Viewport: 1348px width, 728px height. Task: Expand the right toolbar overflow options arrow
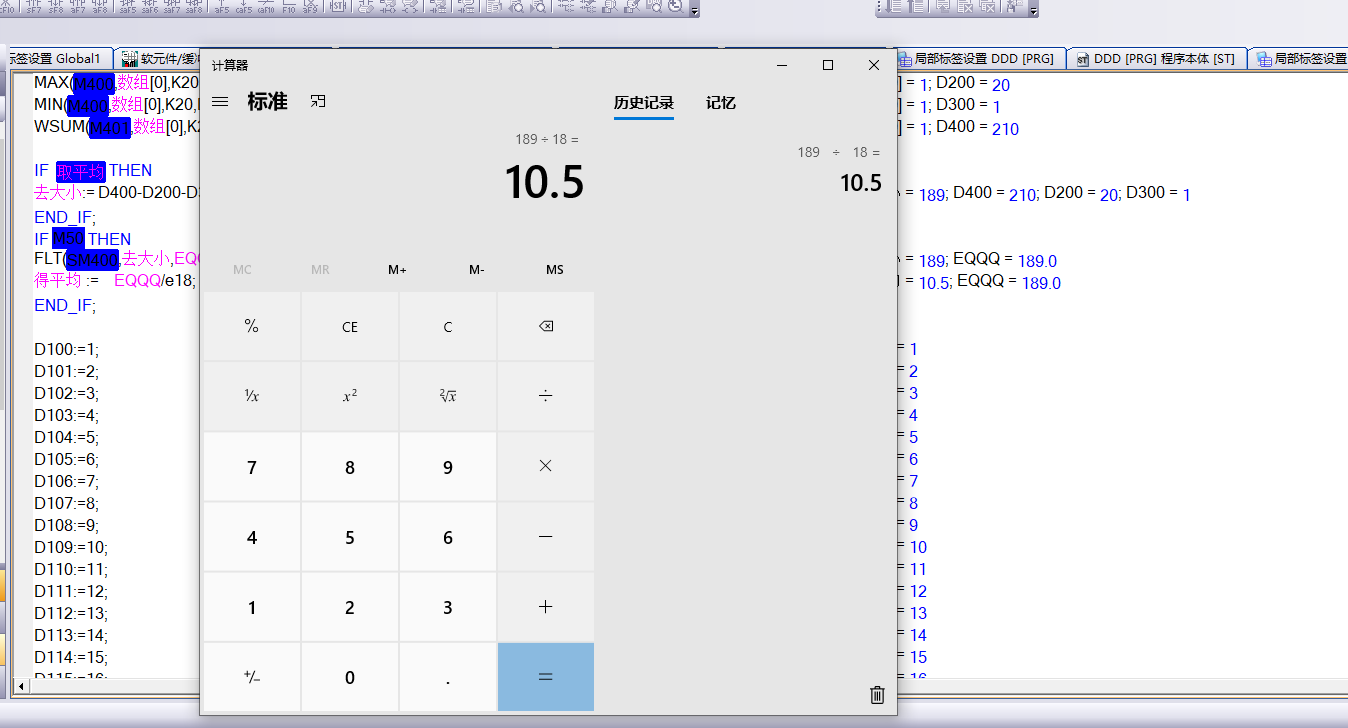pyautogui.click(x=1034, y=10)
